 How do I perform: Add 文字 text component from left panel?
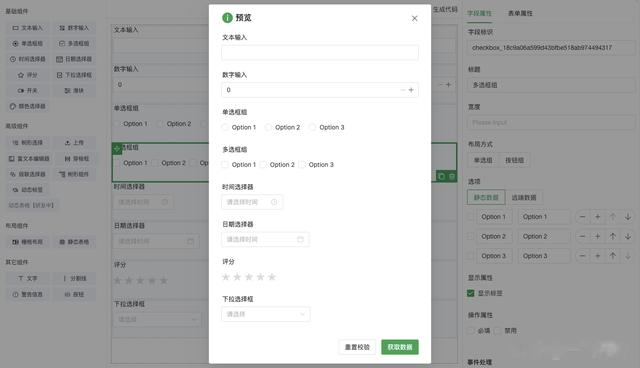27,279
